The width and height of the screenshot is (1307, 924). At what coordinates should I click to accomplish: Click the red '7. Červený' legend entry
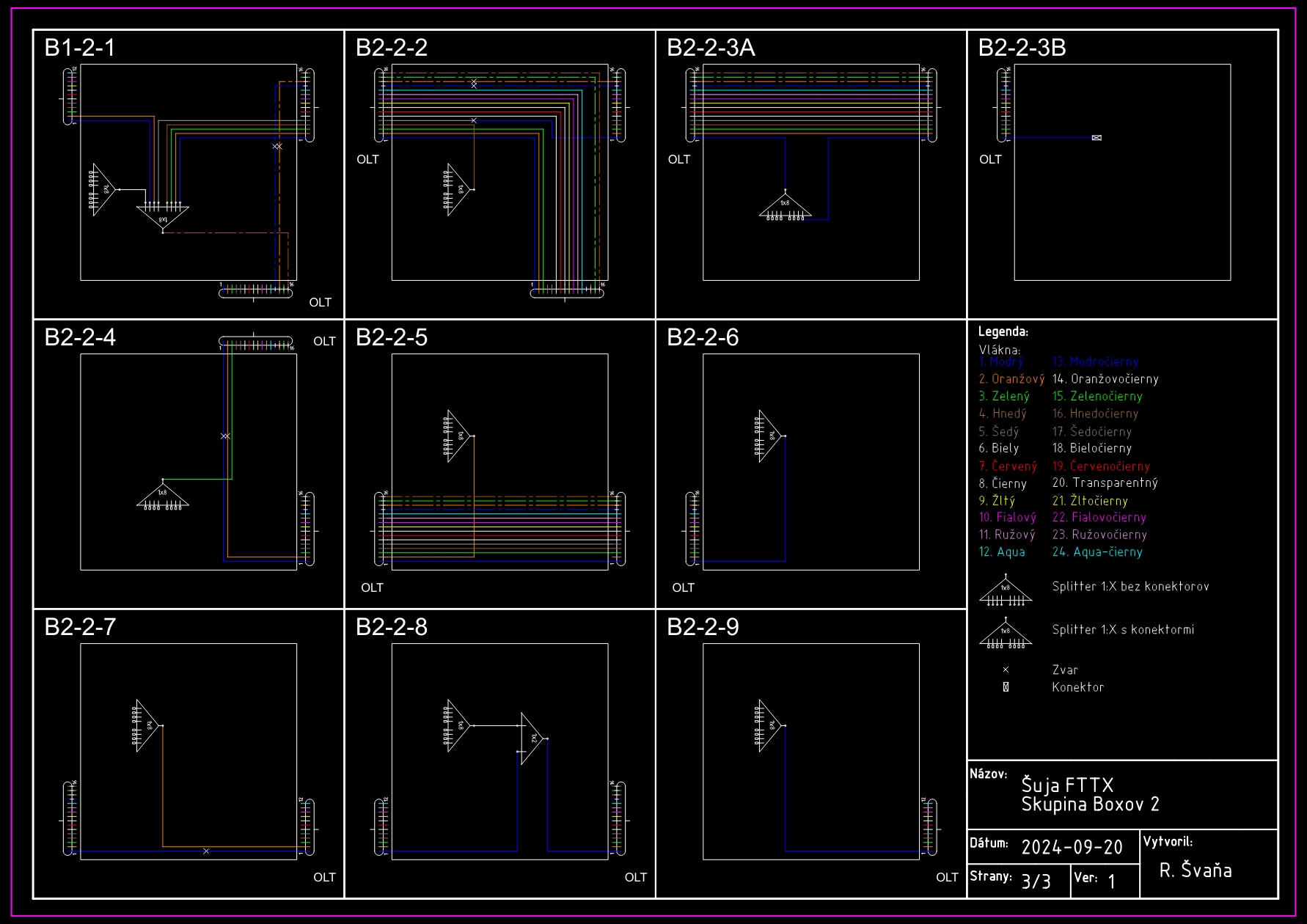click(1008, 466)
